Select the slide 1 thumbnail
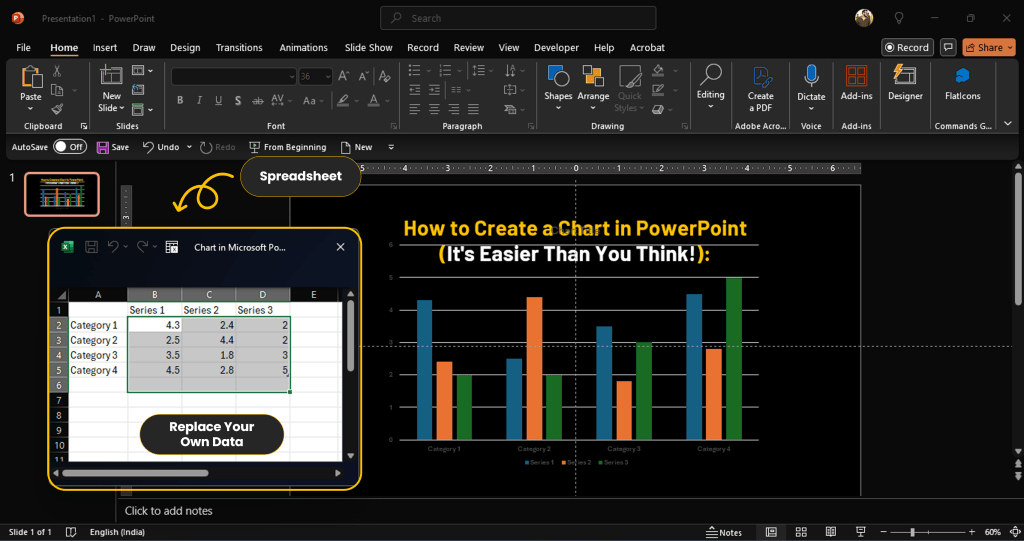Screen dimensions: 1024x541 pyautogui.click(x=62, y=194)
